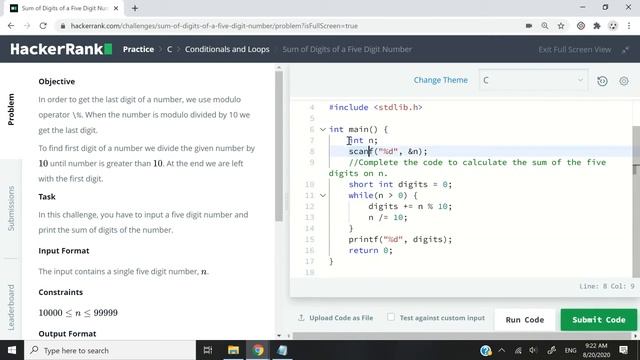Open the Chrome profile avatar

click(x=613, y=26)
